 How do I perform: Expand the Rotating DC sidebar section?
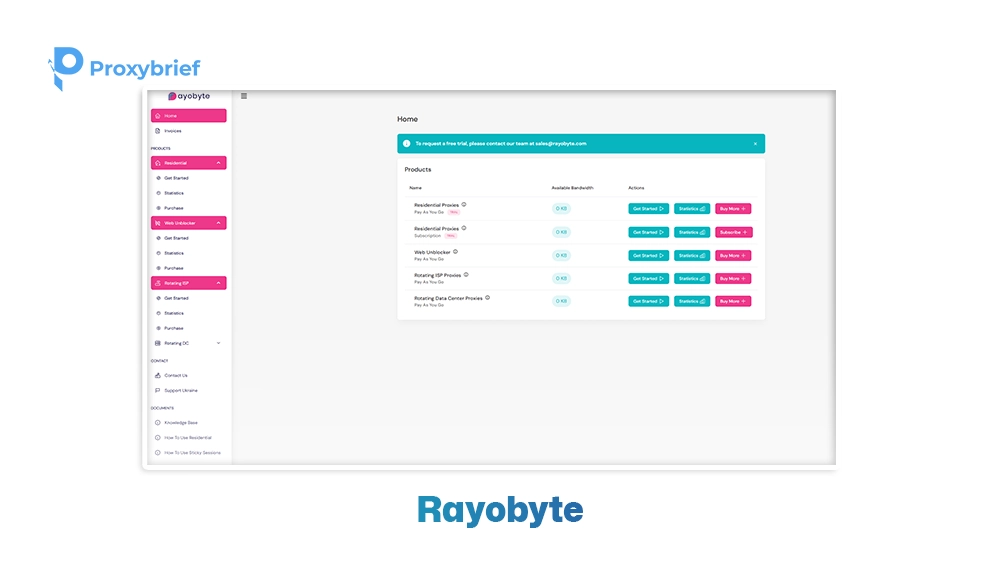[x=189, y=343]
